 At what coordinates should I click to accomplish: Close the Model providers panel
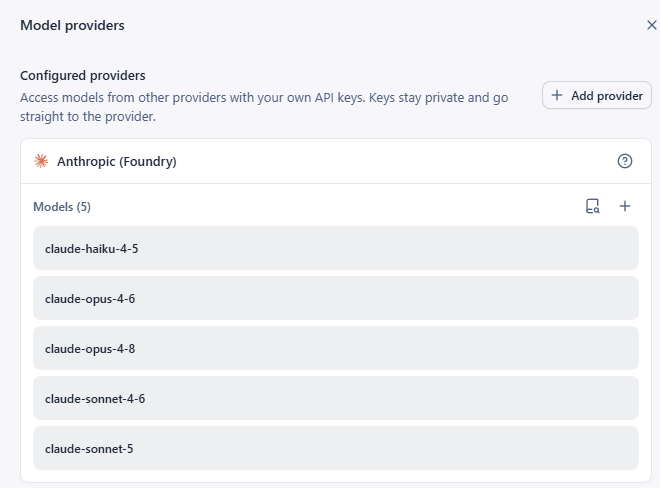coord(652,25)
